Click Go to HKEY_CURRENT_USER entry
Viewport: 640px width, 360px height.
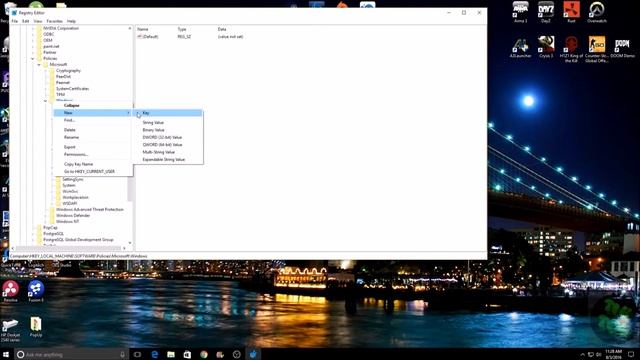click(93, 171)
